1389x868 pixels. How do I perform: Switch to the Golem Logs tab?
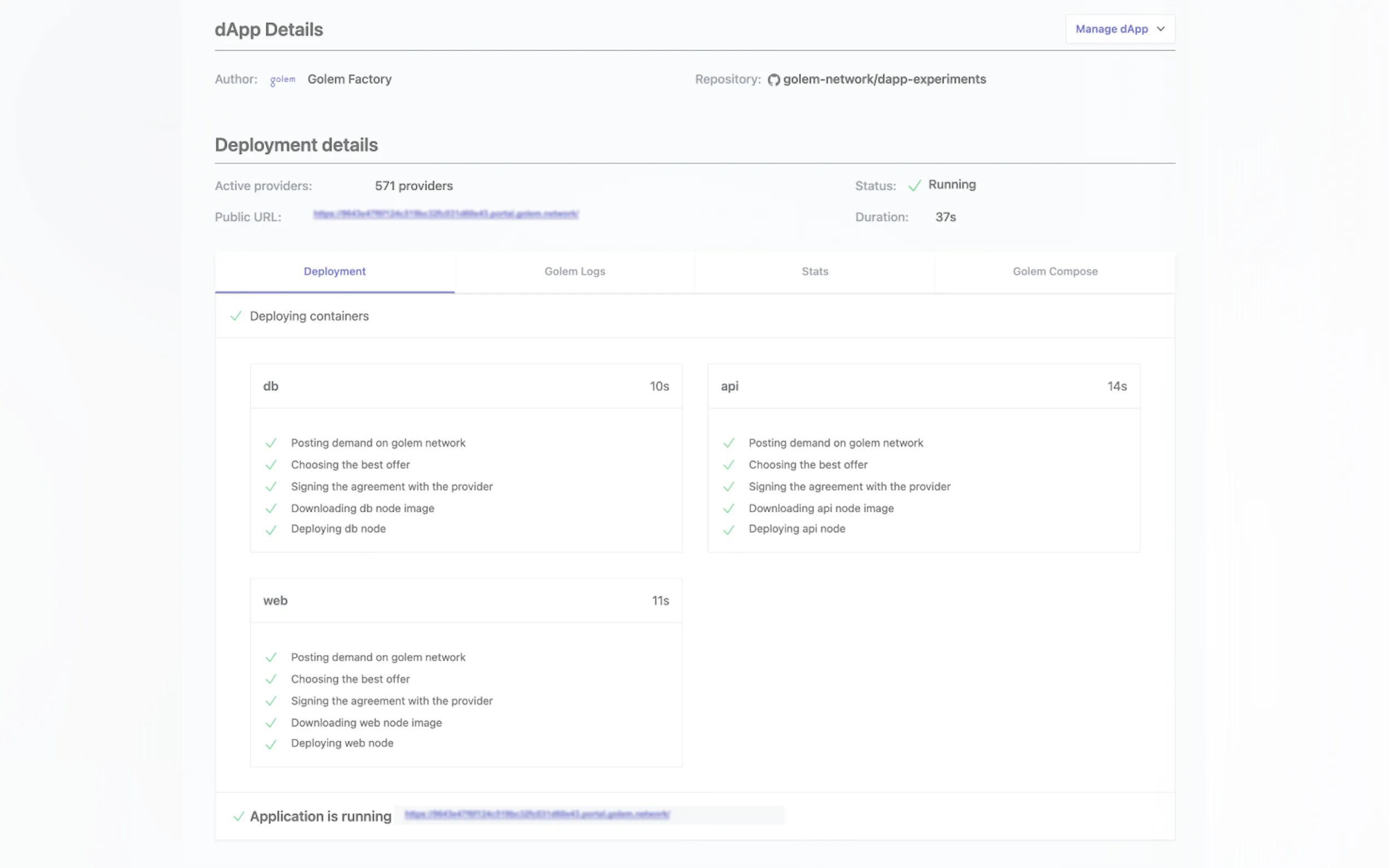(x=574, y=272)
